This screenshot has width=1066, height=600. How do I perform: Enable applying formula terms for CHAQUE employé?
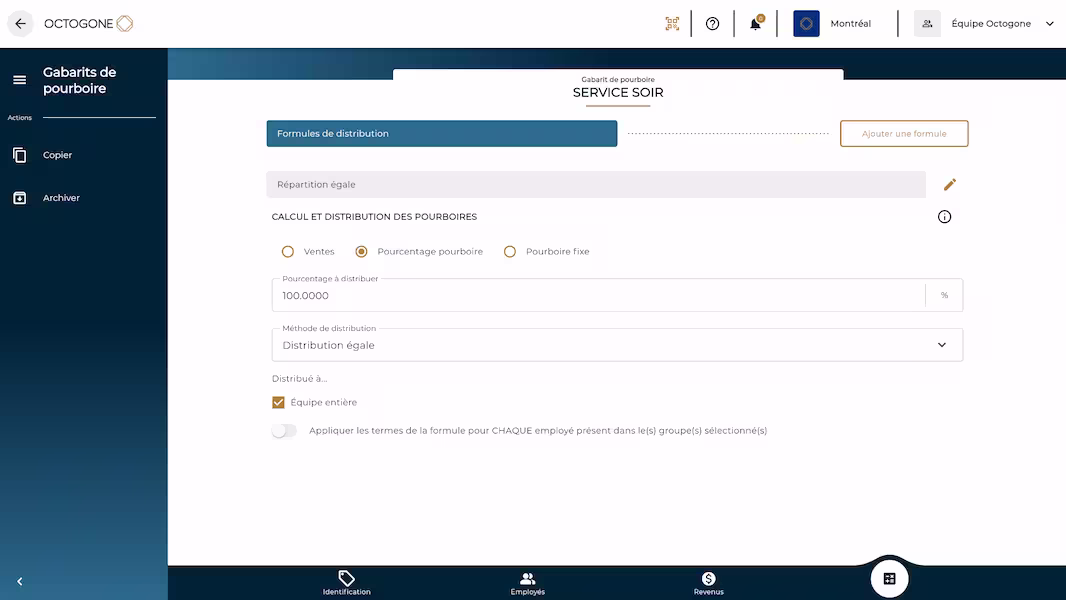point(284,430)
